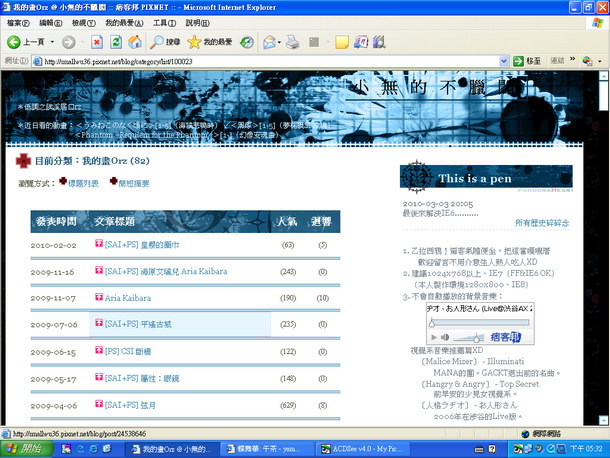Open the 2010-02-02 [SAI+PS] post link

point(142,245)
